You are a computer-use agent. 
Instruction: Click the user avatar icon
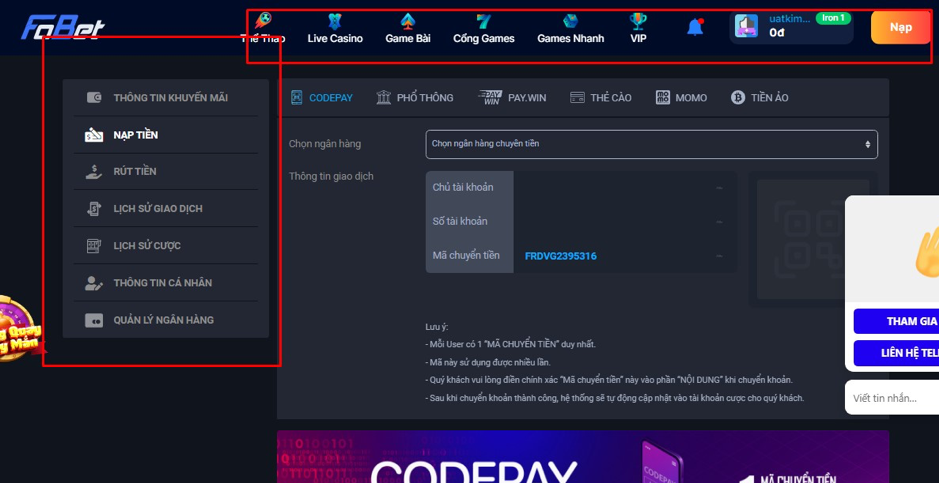click(746, 27)
